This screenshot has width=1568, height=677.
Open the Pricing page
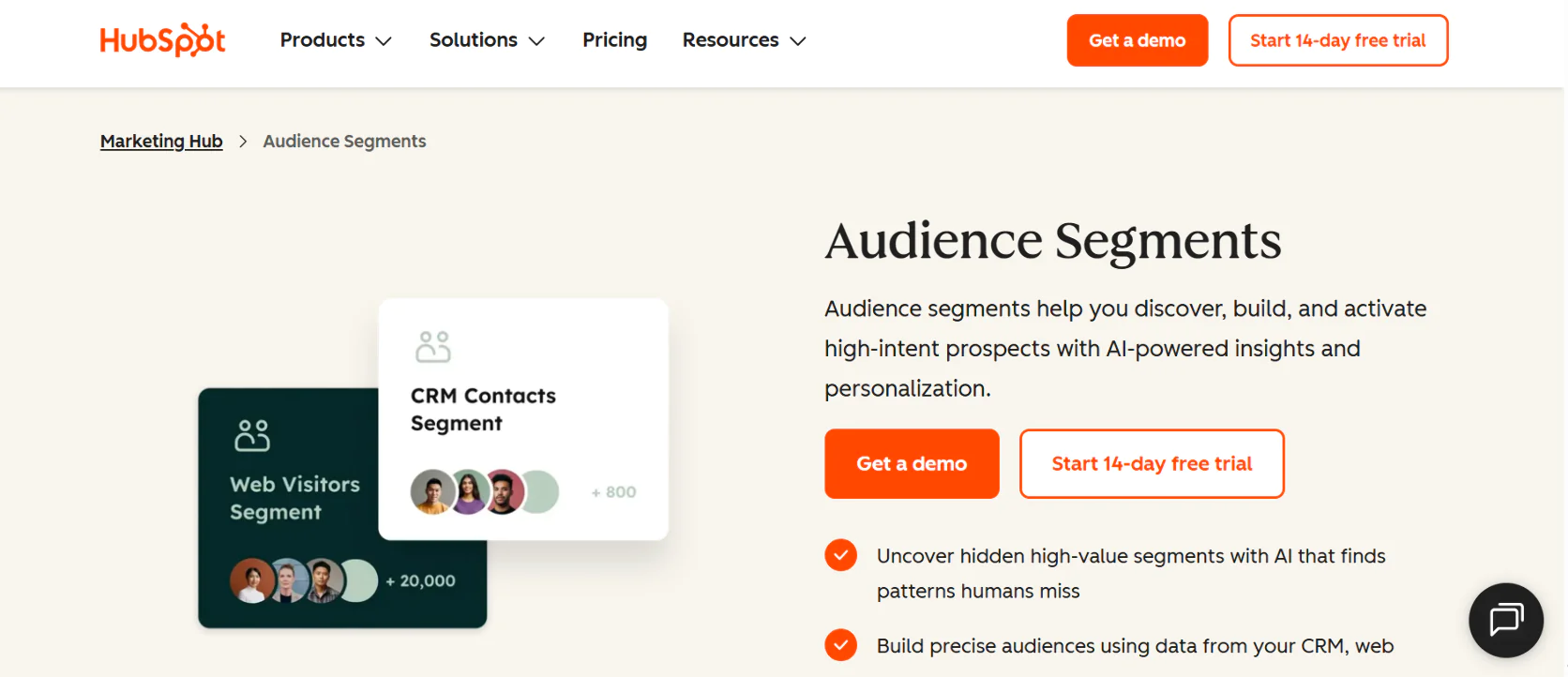click(x=614, y=40)
